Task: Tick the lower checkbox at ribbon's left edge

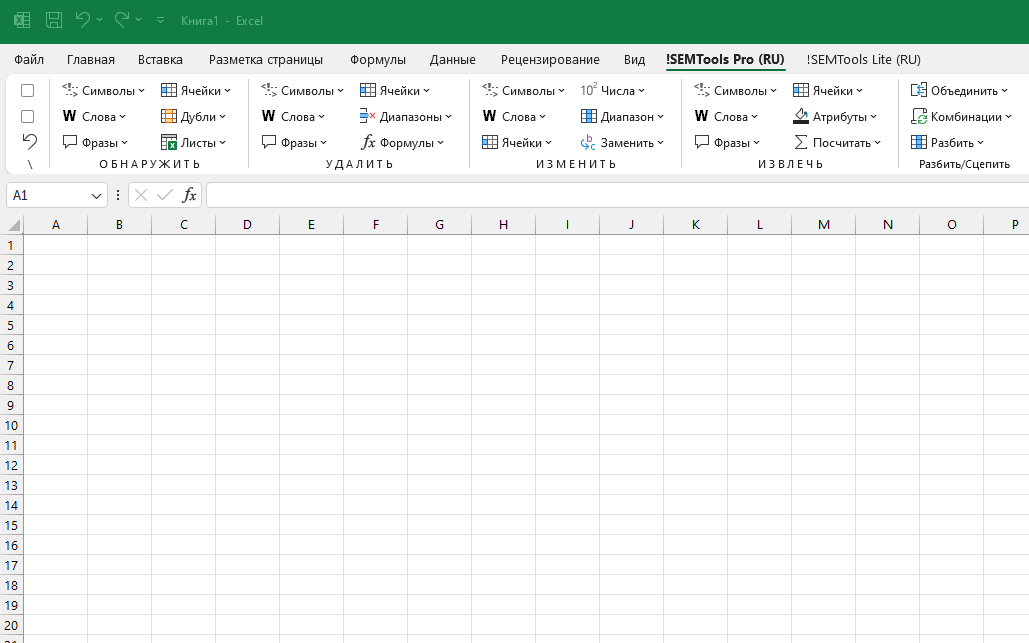Action: [28, 116]
